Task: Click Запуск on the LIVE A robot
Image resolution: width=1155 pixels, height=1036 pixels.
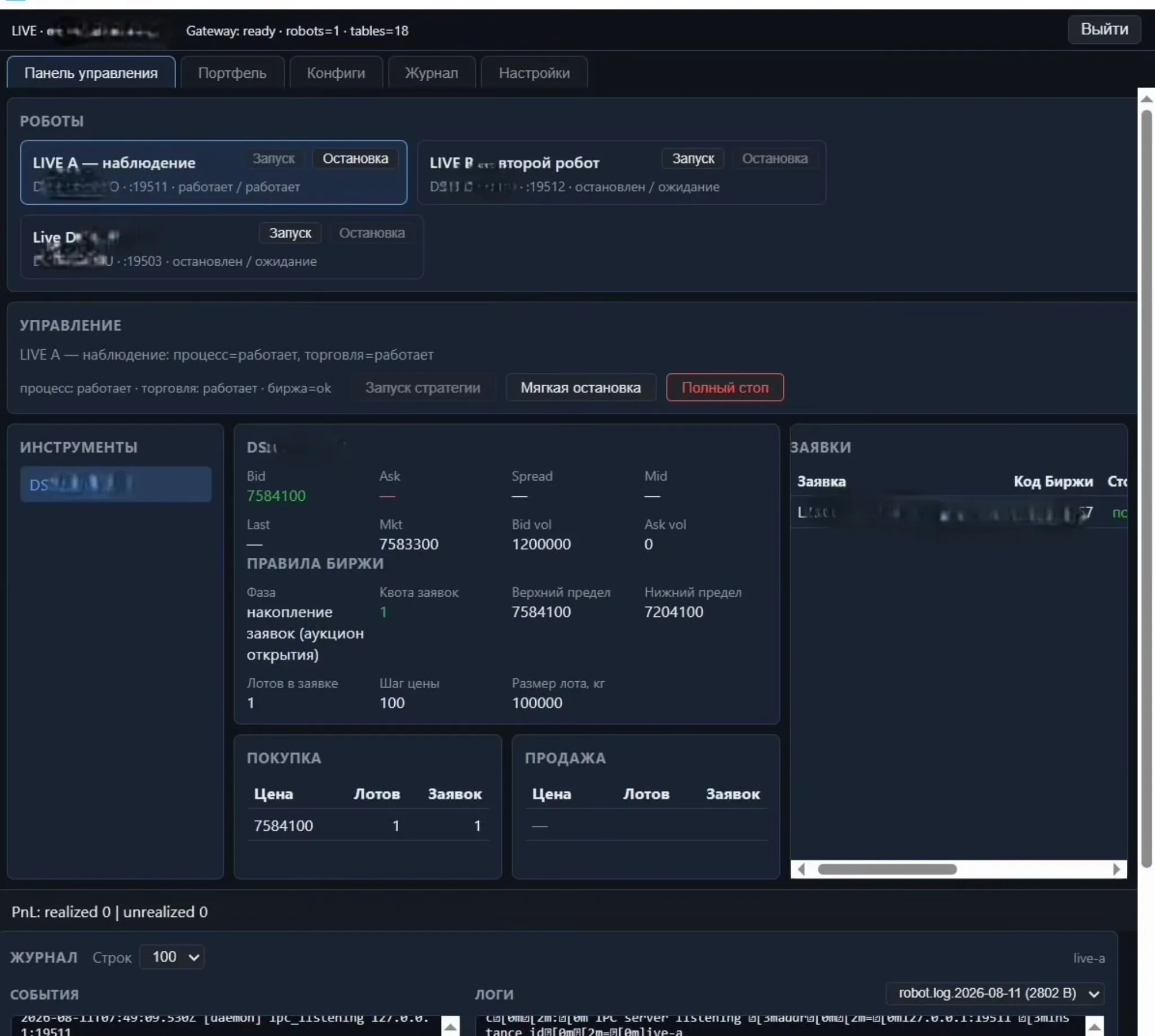Action: (x=274, y=159)
